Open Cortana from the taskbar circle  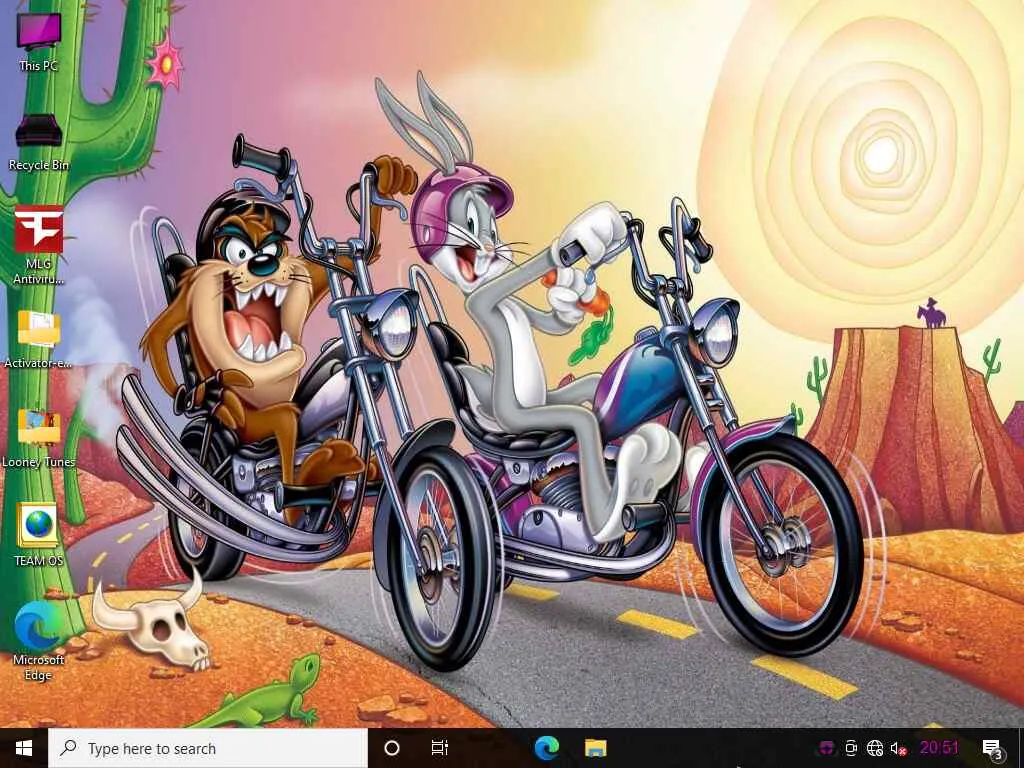tap(392, 748)
